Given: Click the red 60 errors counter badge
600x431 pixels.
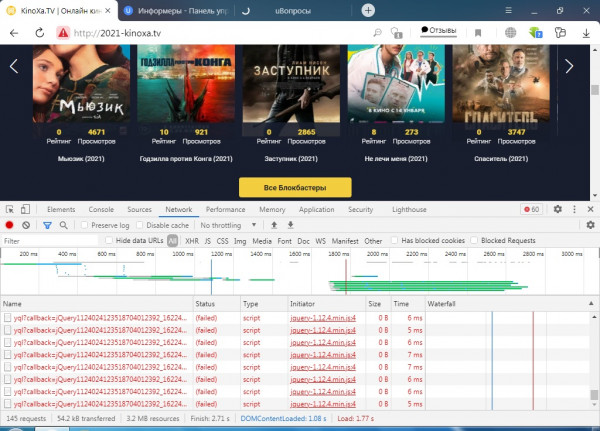Looking at the screenshot, I should [x=532, y=209].
